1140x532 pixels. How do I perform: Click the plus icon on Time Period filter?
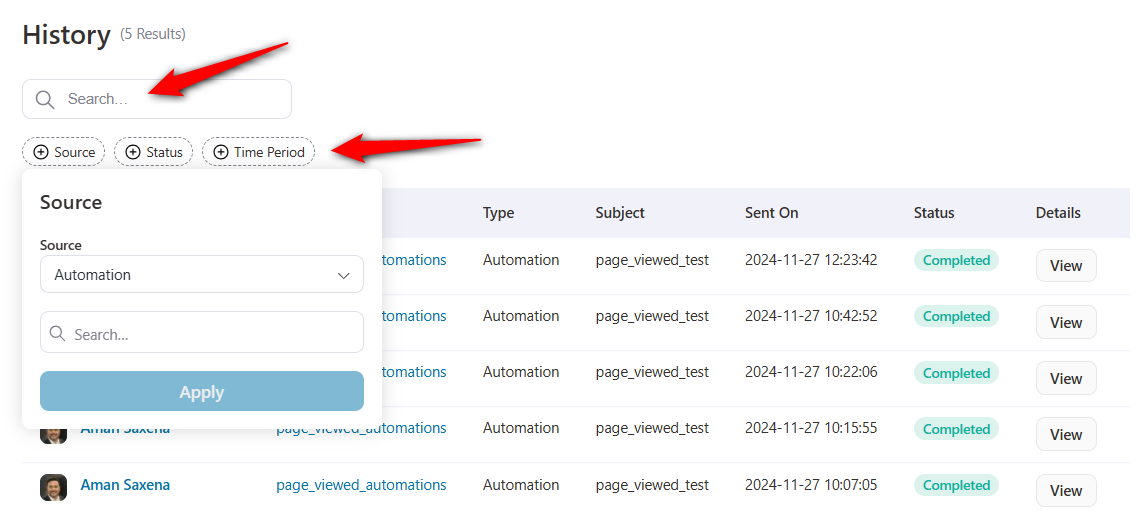pyautogui.click(x=221, y=152)
